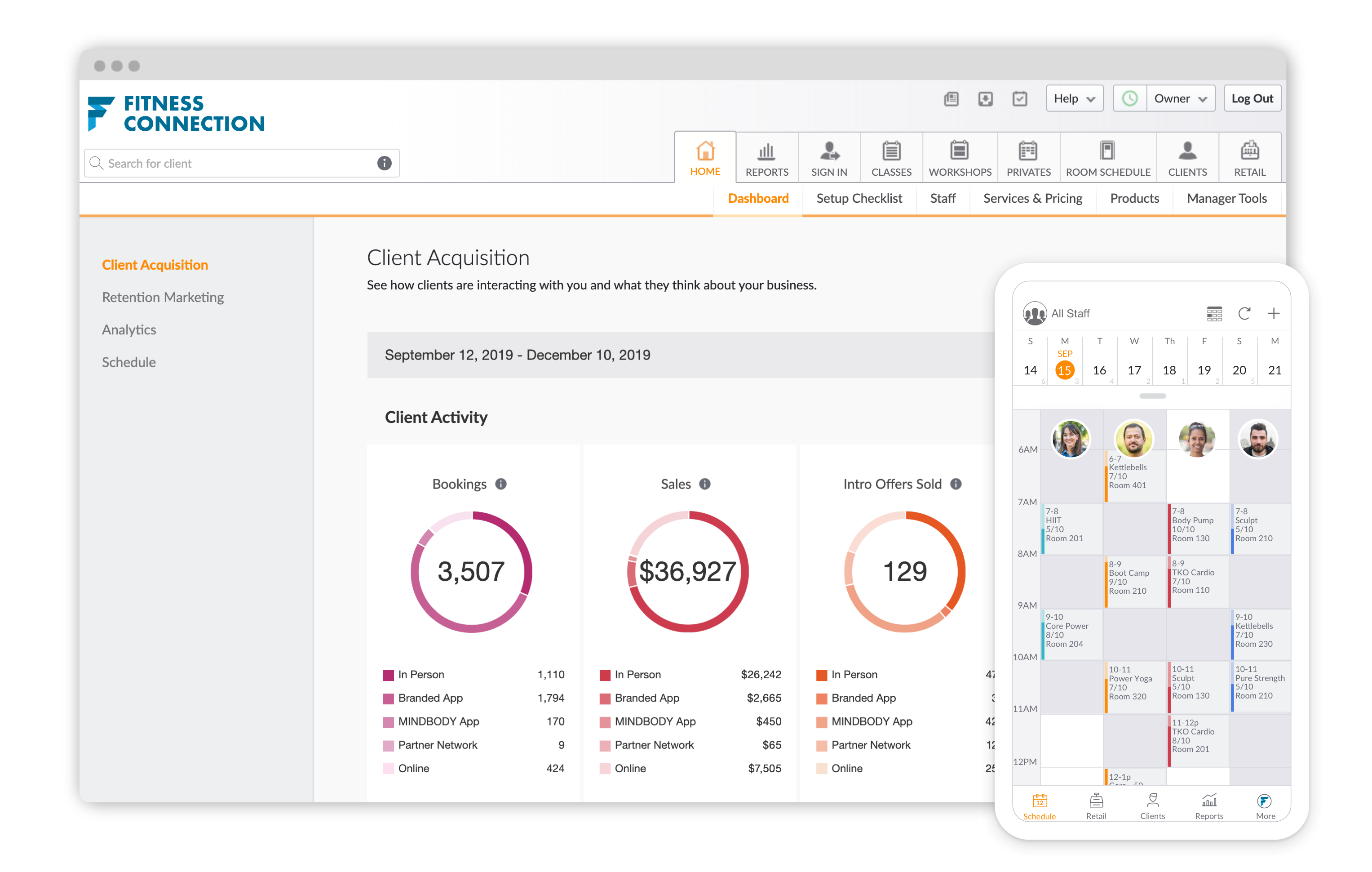This screenshot has width=1372, height=872.
Task: Click the Log Out button
Action: click(x=1252, y=98)
